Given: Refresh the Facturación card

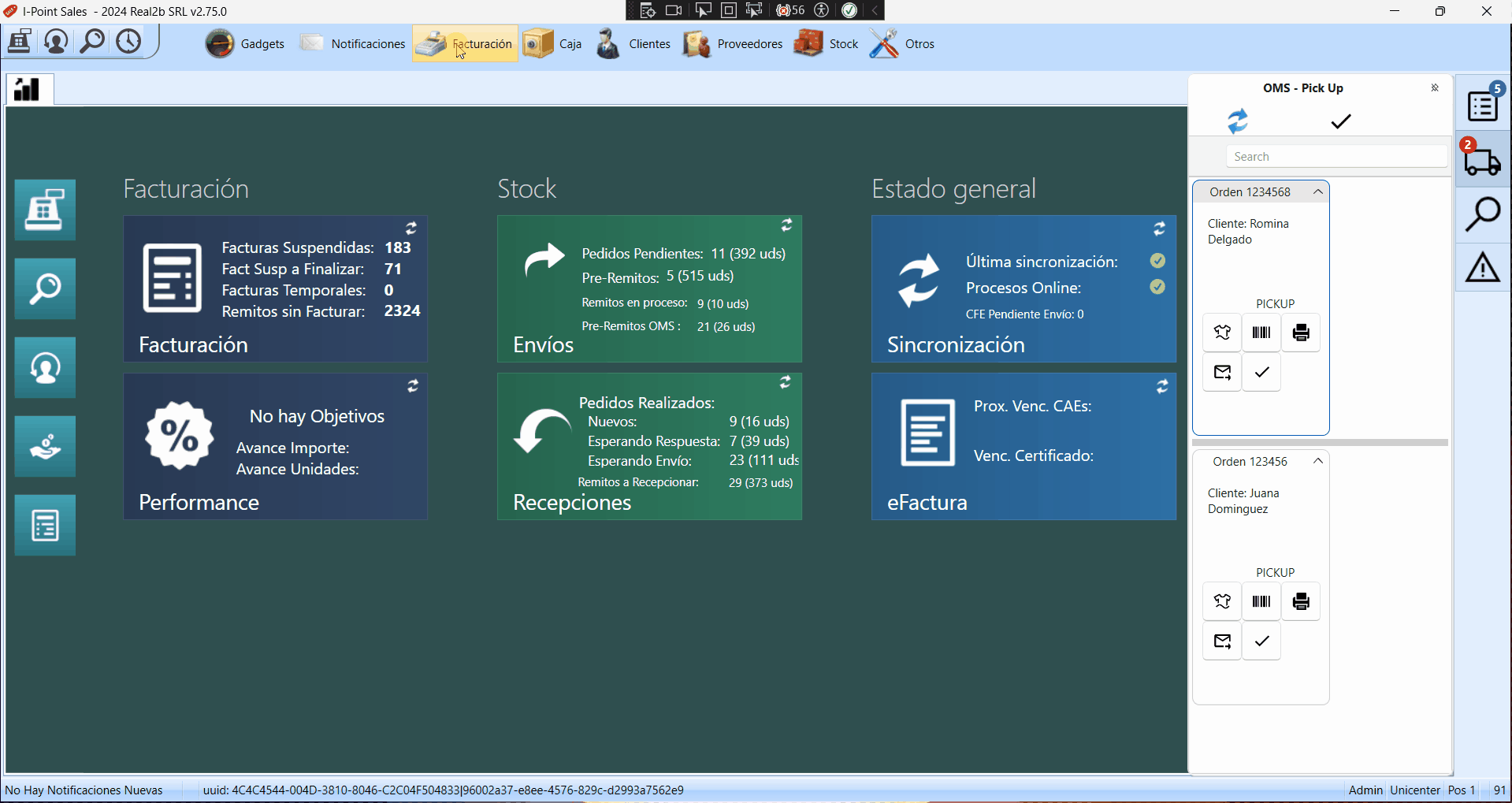Looking at the screenshot, I should tap(411, 228).
